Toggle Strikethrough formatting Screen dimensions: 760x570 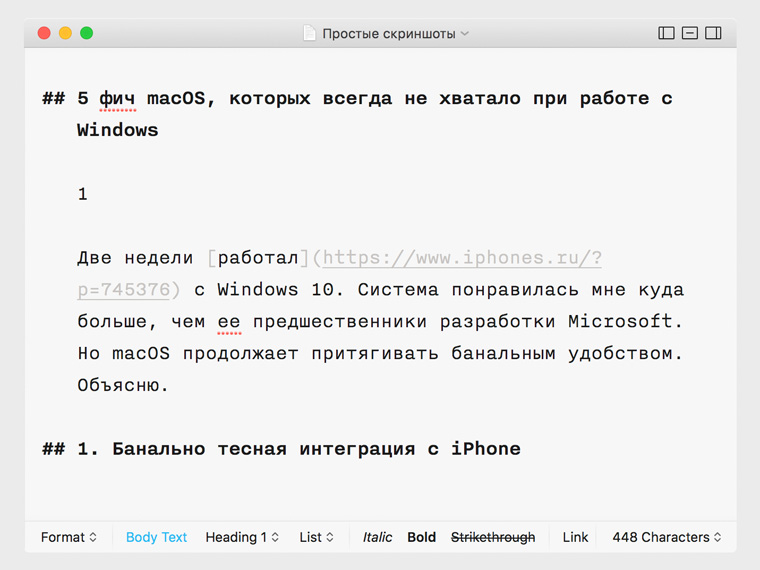tap(493, 537)
